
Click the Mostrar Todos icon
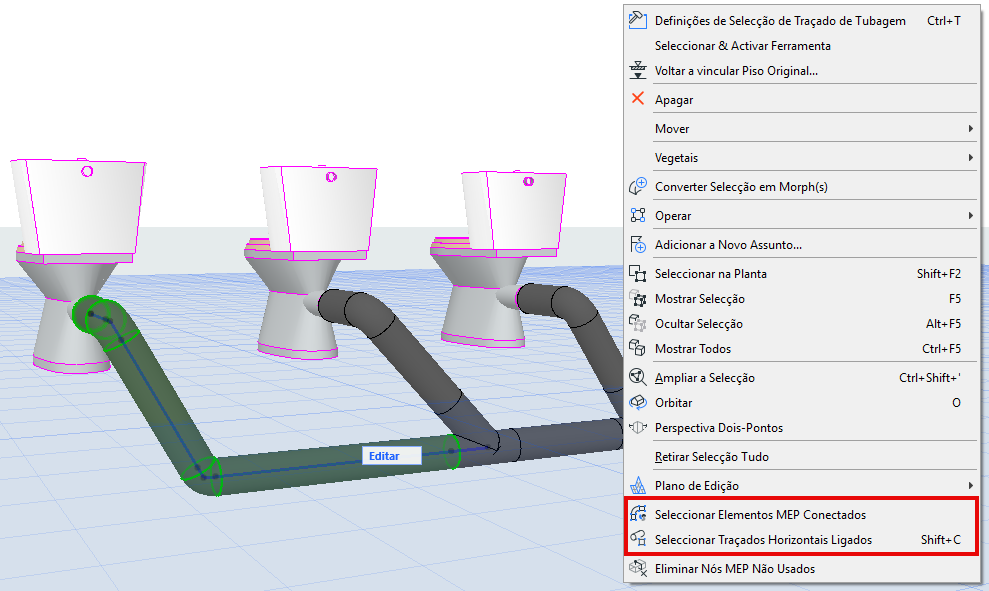point(638,348)
